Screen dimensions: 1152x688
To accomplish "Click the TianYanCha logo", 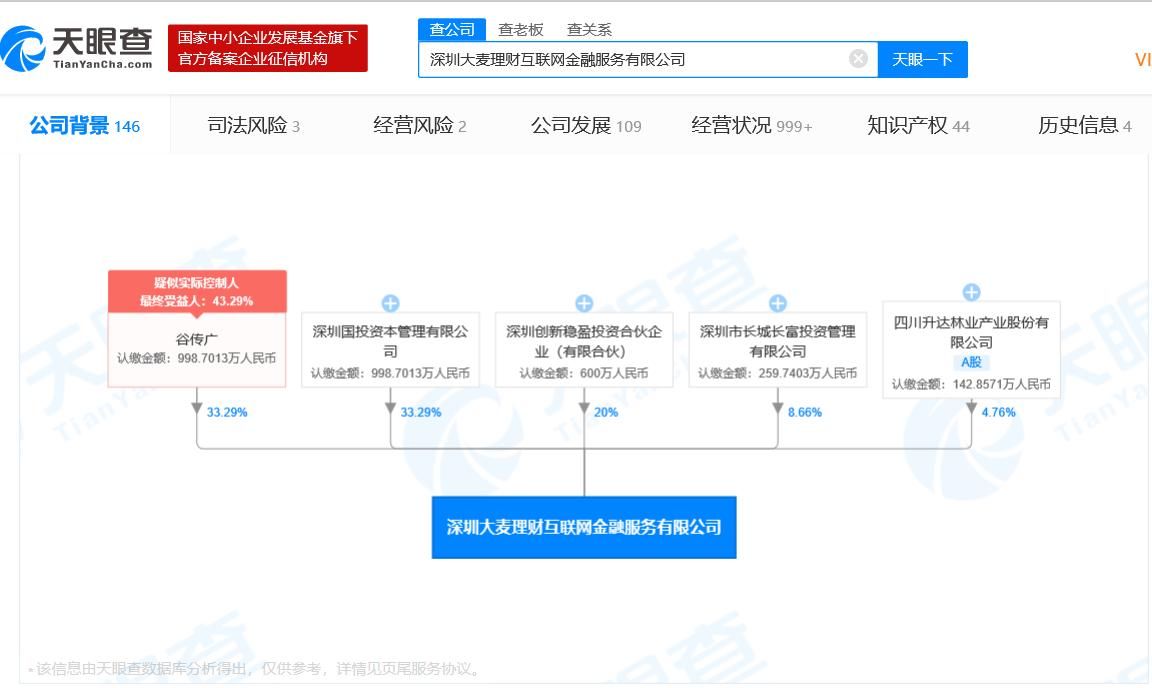I will pyautogui.click(x=76, y=49).
